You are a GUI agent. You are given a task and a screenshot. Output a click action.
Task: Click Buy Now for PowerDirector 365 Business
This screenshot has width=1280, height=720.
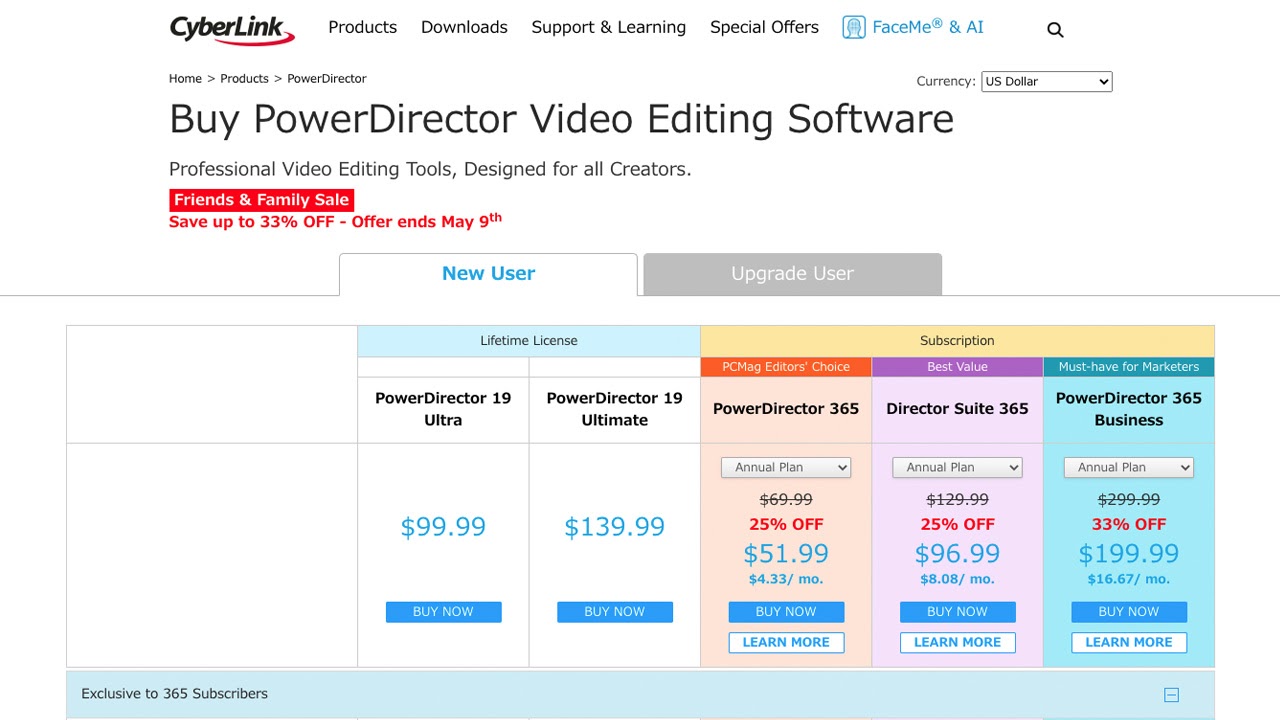pyautogui.click(x=1129, y=612)
